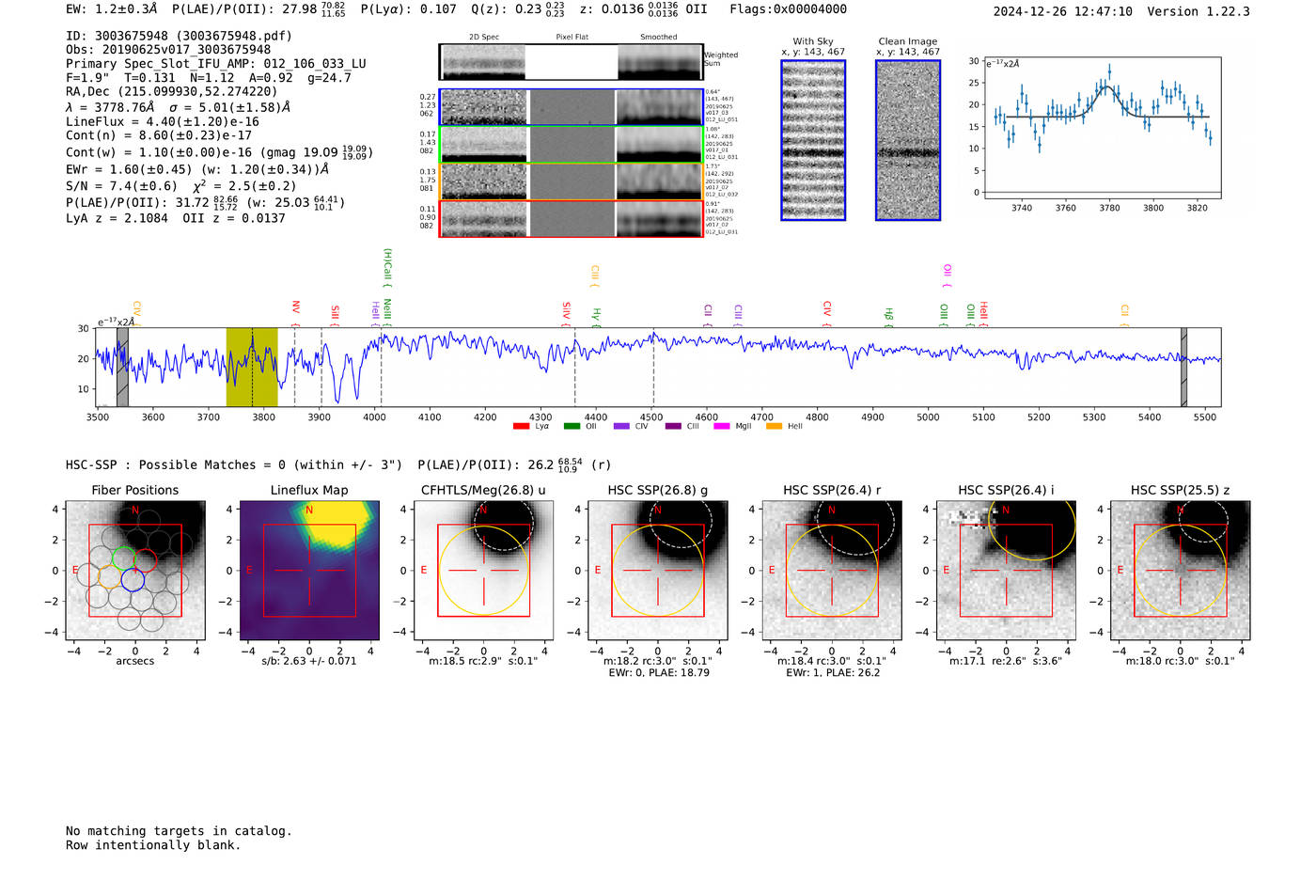
Task: Click the Flags:0x00004000 text
Action: 788,9
